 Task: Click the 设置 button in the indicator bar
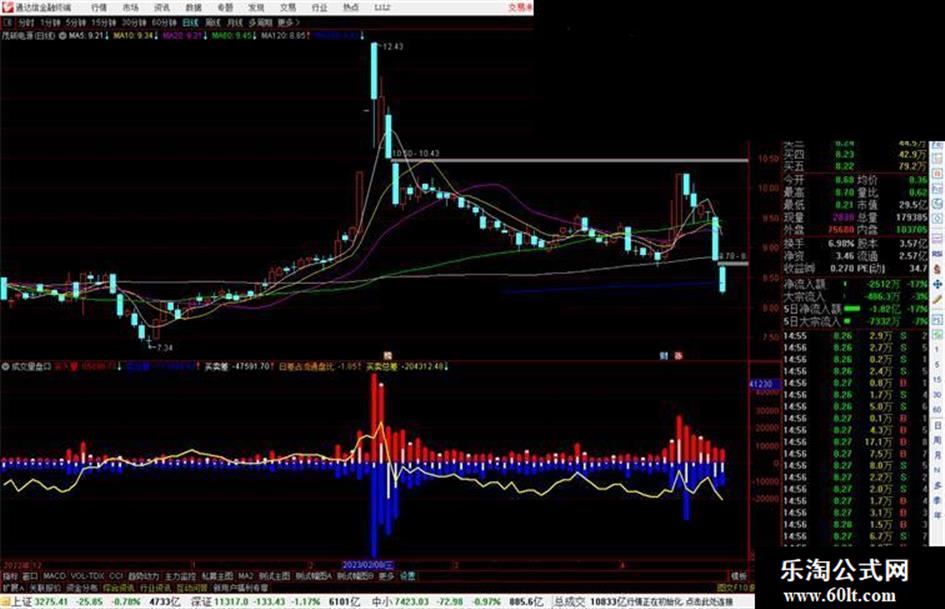tap(408, 576)
